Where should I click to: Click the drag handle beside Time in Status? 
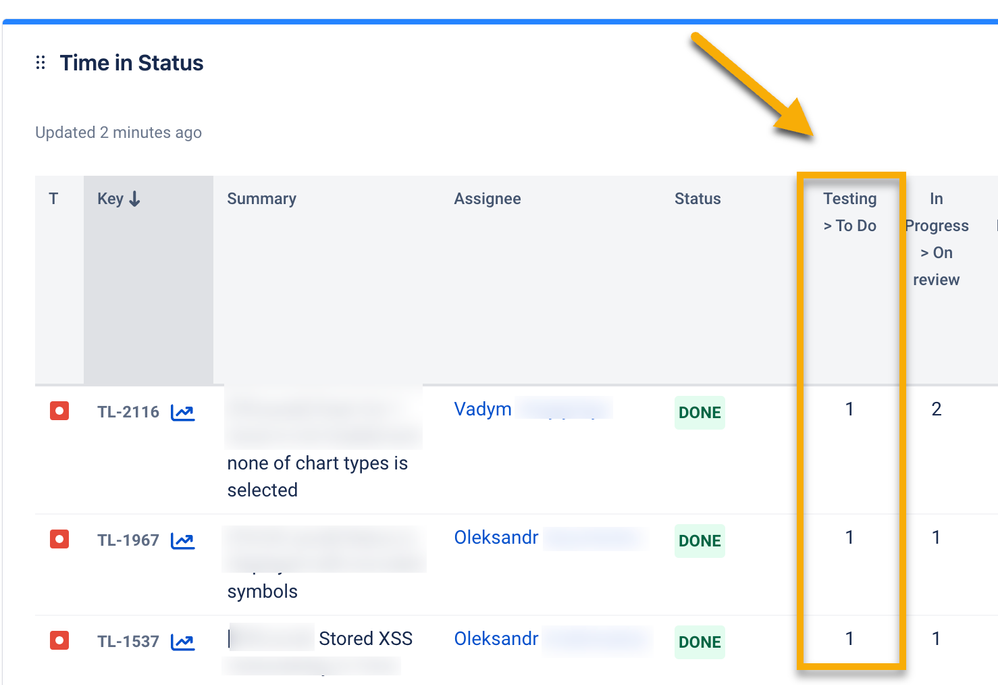pyautogui.click(x=41, y=63)
